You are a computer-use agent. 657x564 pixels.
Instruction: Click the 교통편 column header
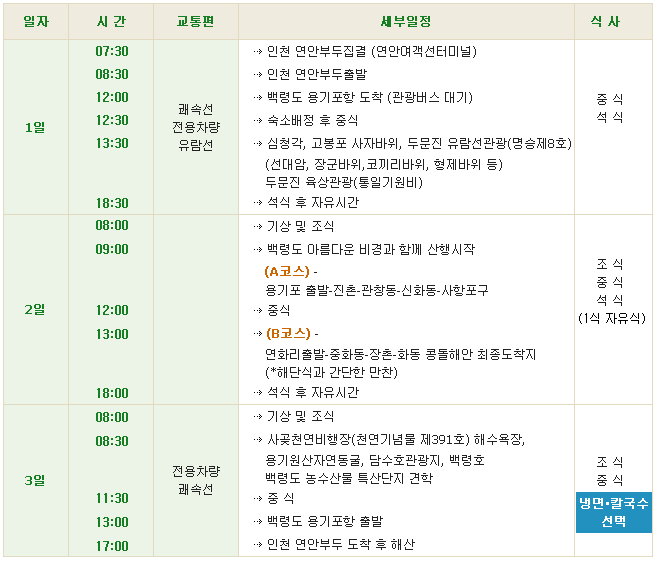(x=196, y=22)
